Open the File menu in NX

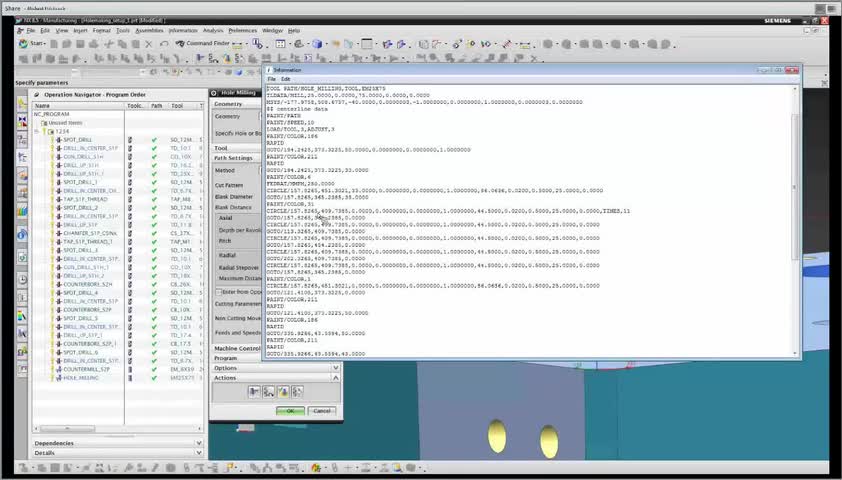31,31
